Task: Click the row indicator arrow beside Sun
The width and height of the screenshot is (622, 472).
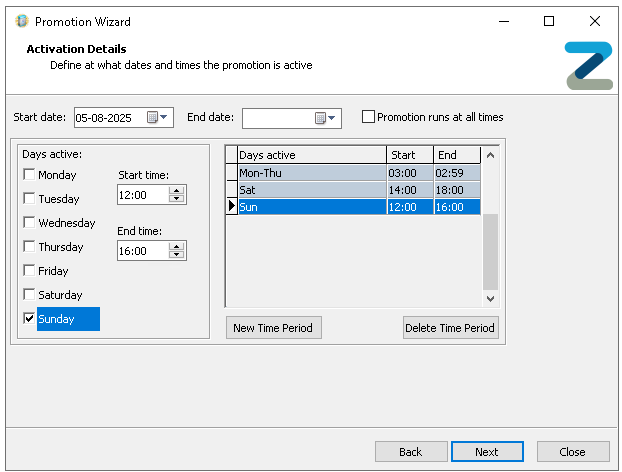Action: click(x=232, y=207)
